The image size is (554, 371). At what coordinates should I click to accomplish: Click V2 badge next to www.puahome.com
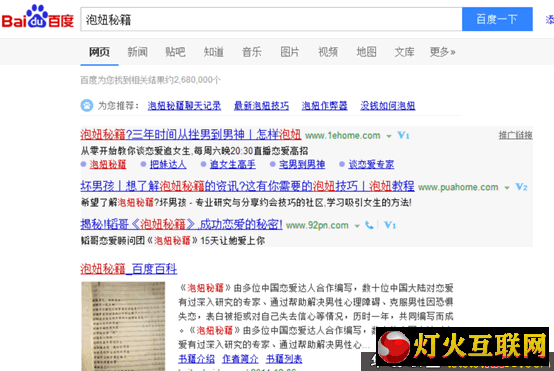coord(521,187)
